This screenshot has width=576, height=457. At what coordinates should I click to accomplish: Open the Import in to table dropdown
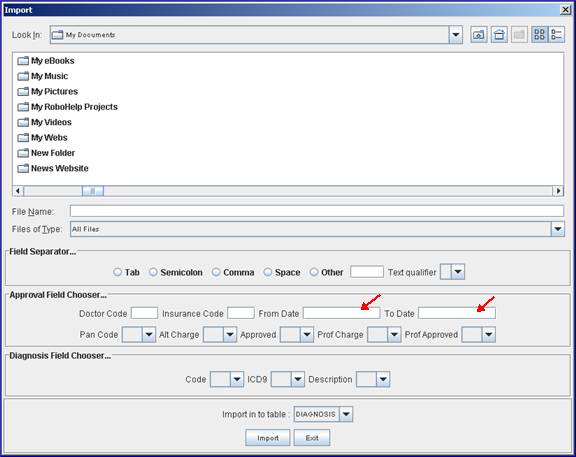point(346,414)
